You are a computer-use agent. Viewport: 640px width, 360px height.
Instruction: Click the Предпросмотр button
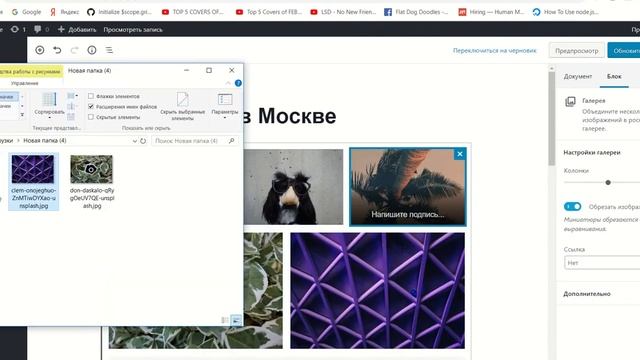pos(576,51)
